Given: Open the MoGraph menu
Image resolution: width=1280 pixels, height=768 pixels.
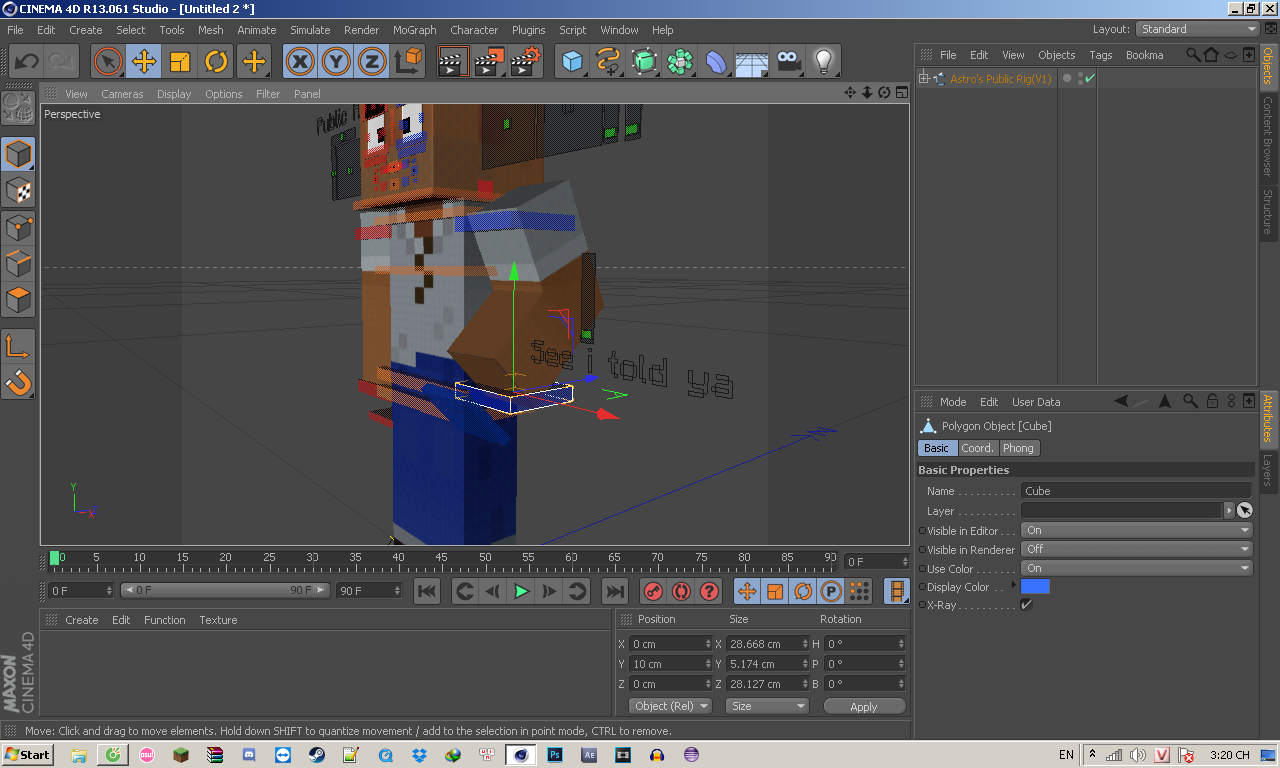Looking at the screenshot, I should point(414,30).
